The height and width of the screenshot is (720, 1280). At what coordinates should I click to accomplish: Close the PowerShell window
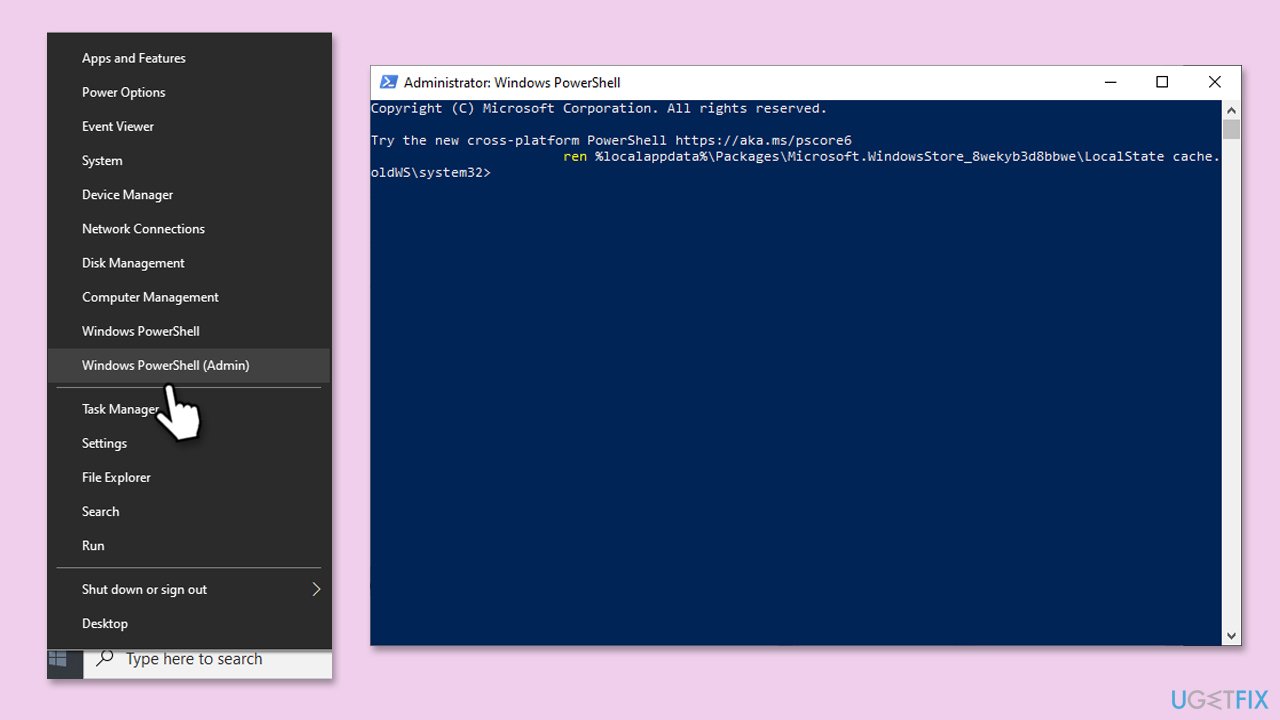click(x=1214, y=82)
